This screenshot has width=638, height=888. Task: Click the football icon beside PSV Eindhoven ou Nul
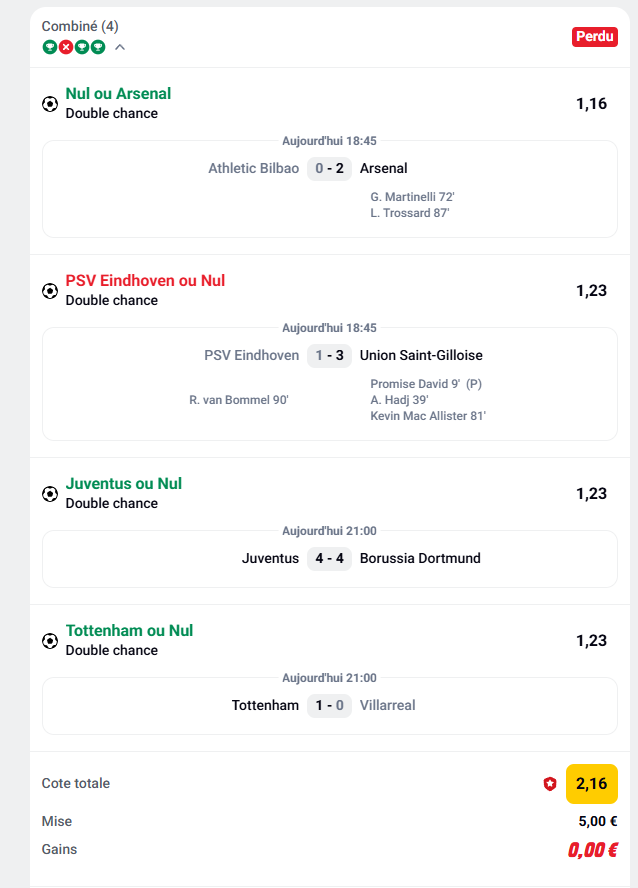point(50,291)
